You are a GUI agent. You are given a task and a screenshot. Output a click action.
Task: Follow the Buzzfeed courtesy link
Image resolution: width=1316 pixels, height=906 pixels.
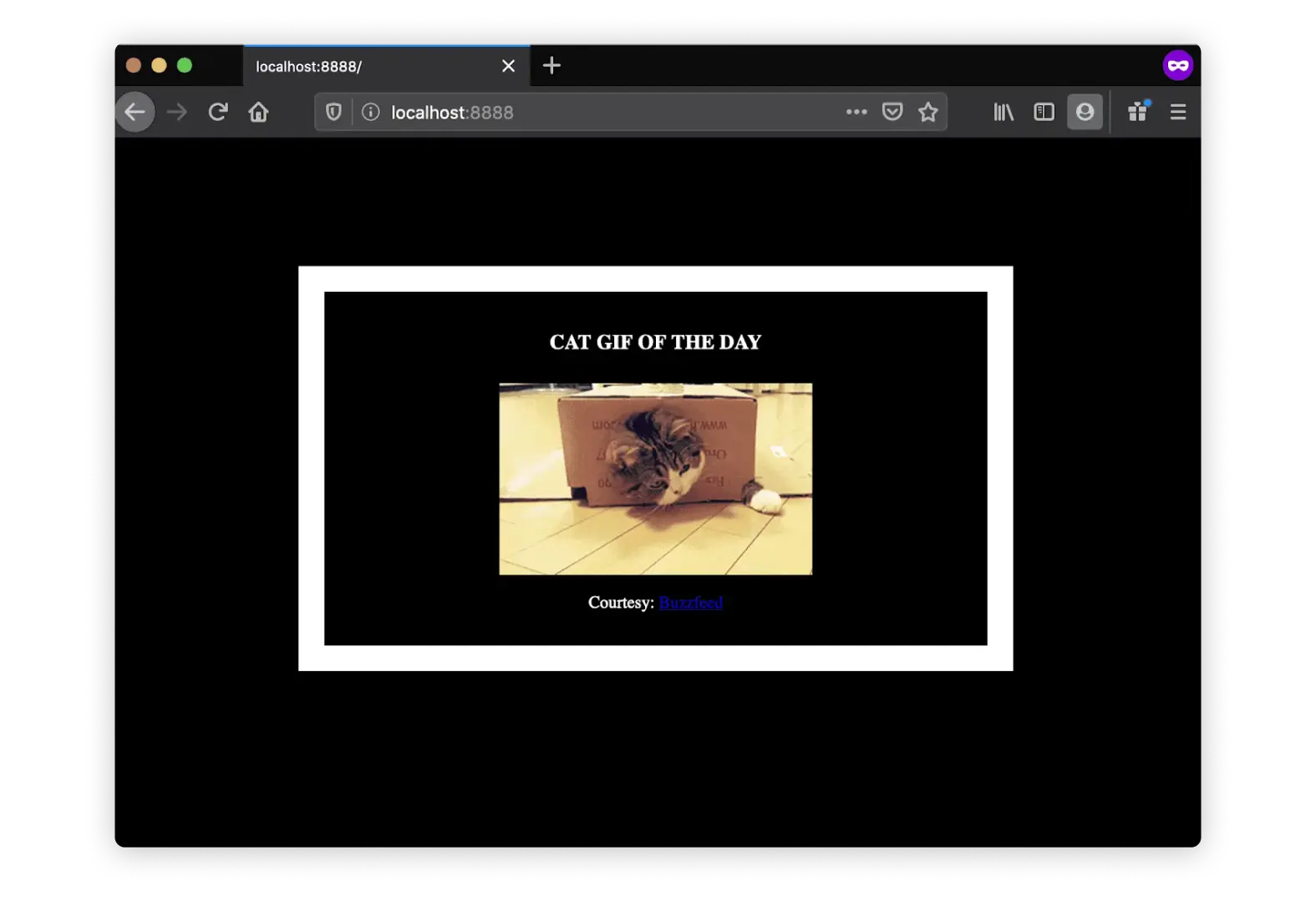[690, 603]
